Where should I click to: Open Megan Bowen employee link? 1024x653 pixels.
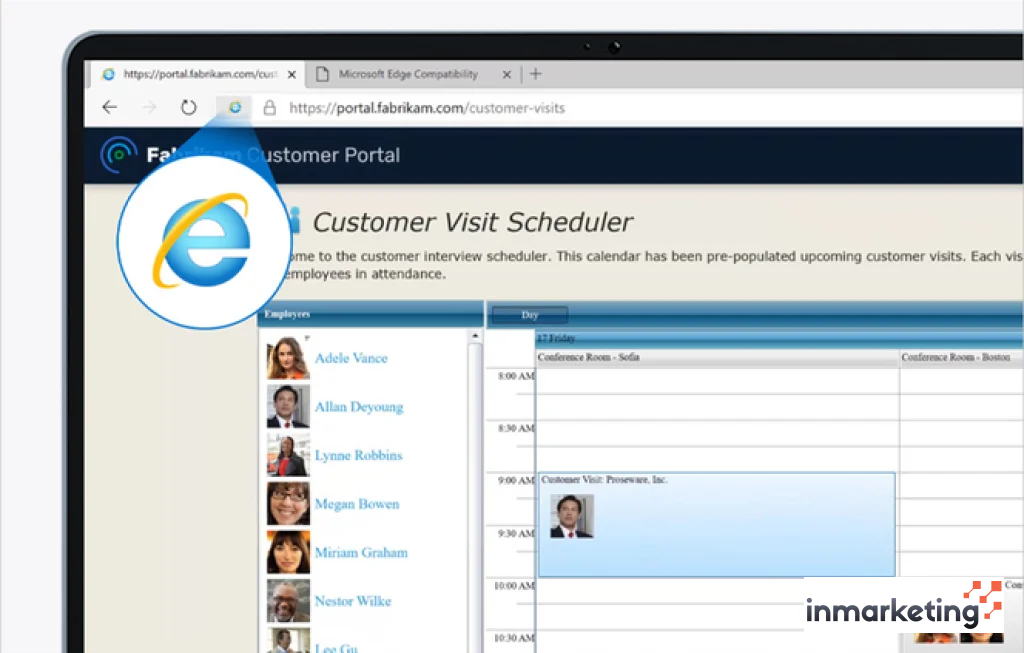[x=357, y=504]
